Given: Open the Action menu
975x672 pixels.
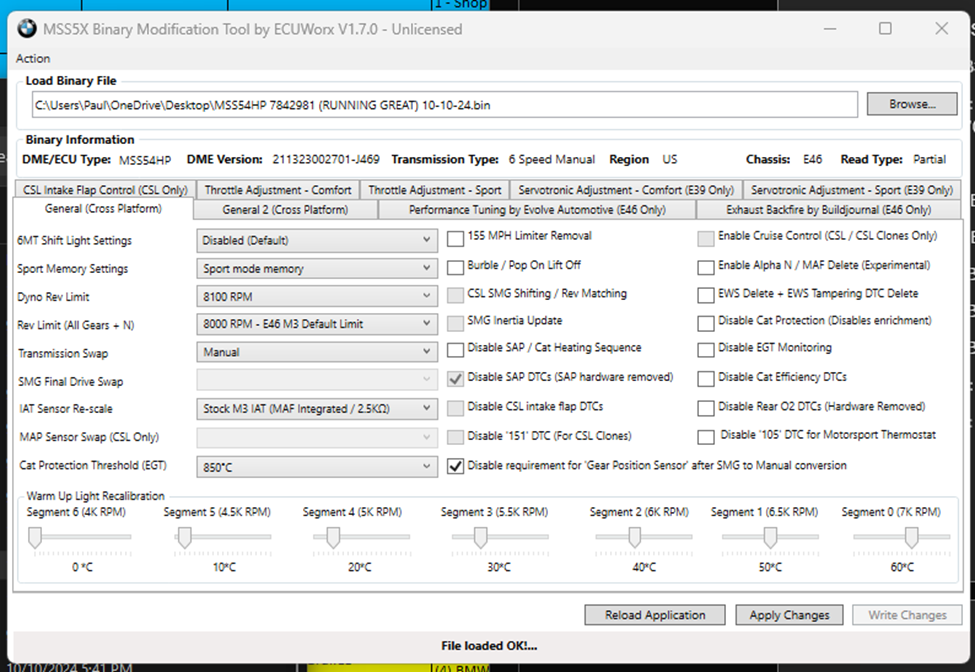Looking at the screenshot, I should (33, 58).
